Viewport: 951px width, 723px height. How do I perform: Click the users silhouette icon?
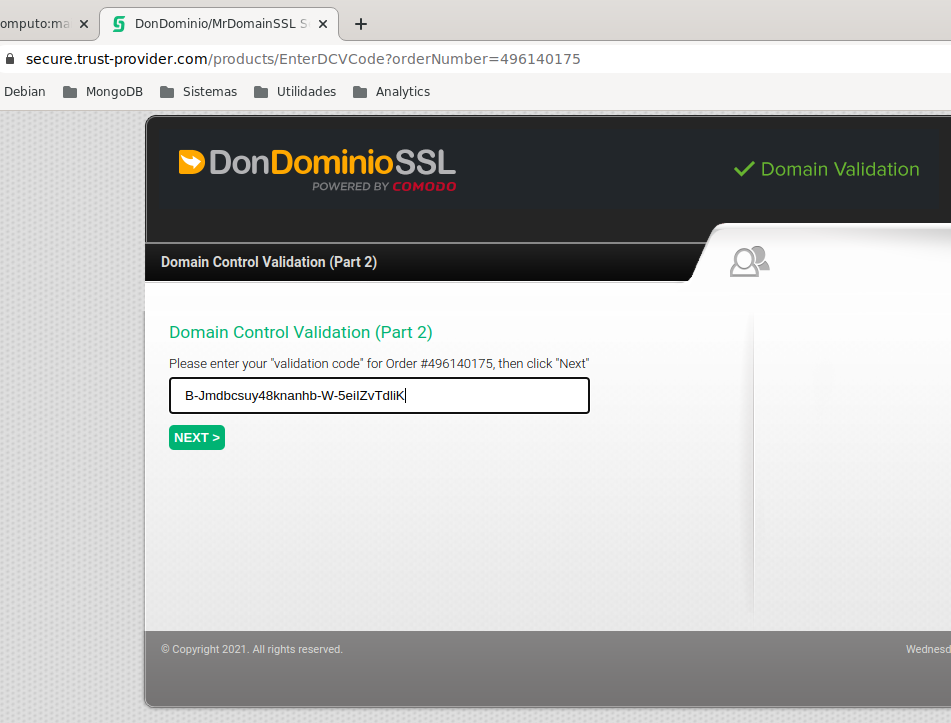click(x=749, y=261)
